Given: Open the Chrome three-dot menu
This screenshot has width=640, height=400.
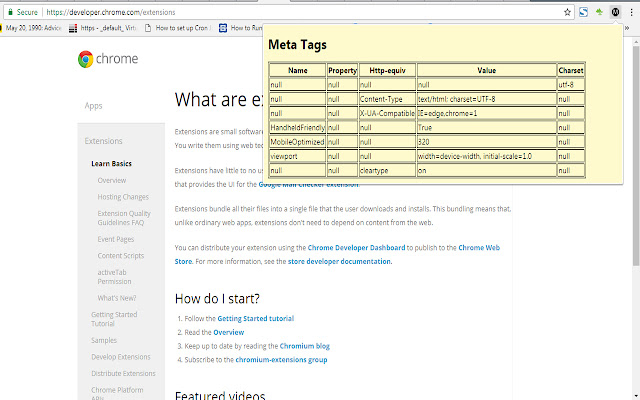Looking at the screenshot, I should 631,12.
